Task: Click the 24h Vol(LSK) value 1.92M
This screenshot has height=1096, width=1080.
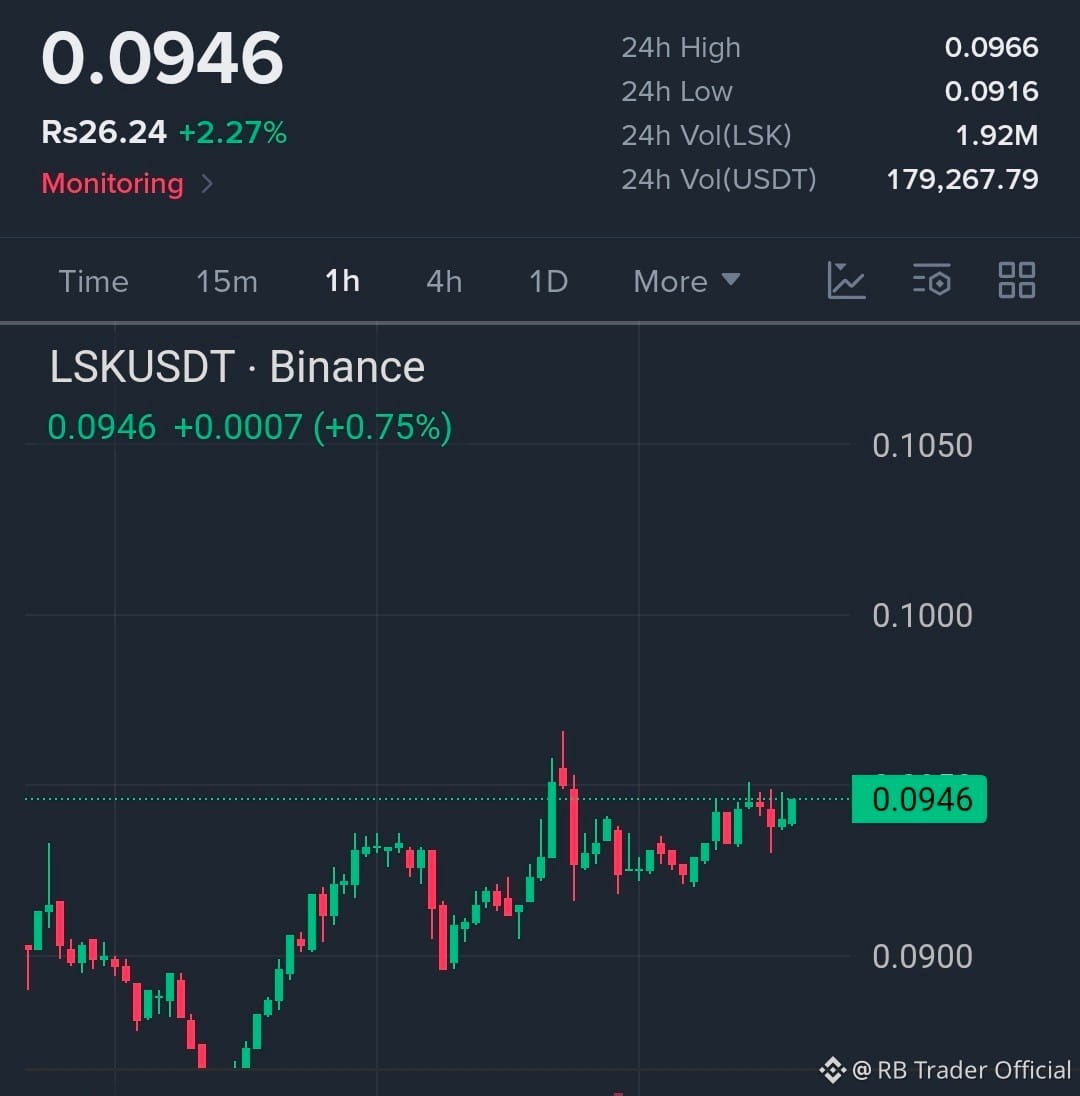Action: click(x=997, y=136)
